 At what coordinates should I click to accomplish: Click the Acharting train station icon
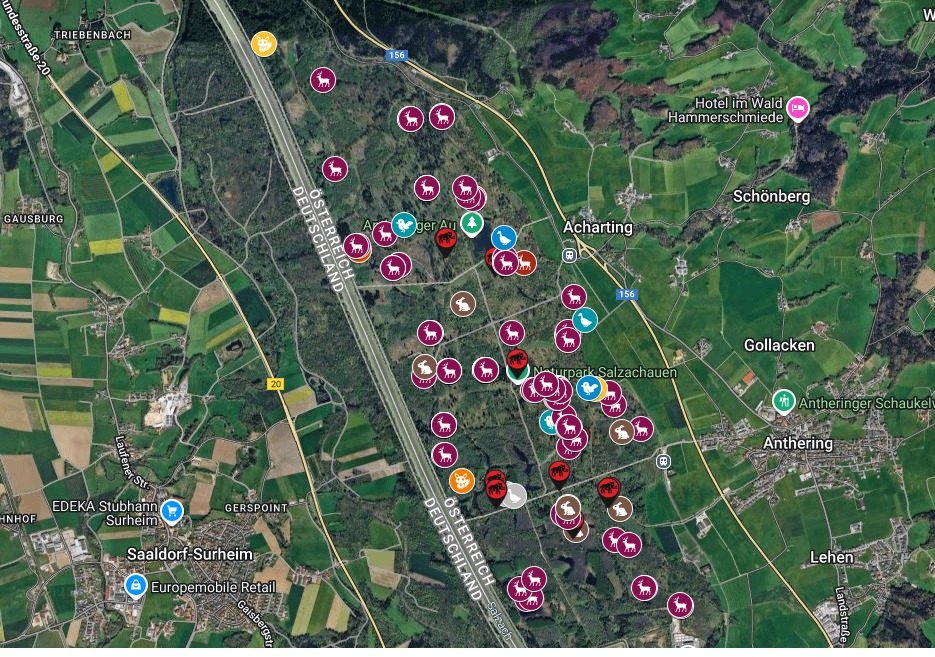click(x=569, y=255)
